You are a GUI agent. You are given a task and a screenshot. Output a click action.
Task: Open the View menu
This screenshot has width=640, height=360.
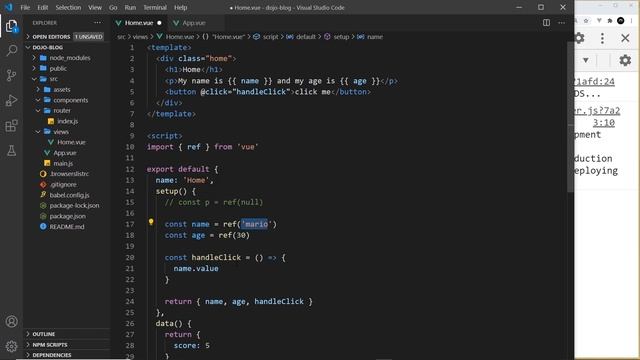(x=95, y=7)
